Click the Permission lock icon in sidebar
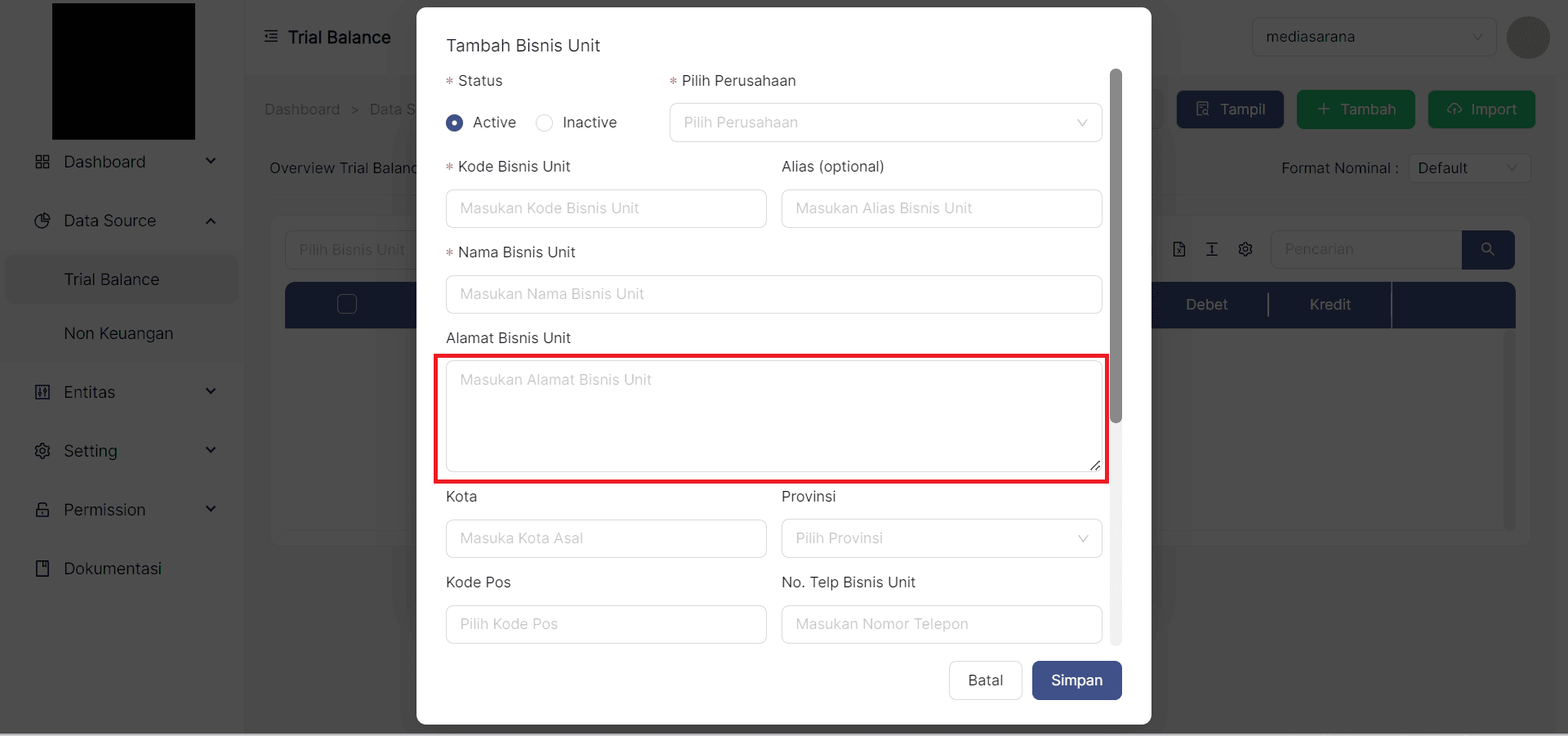Image resolution: width=1568 pixels, height=736 pixels. click(42, 510)
